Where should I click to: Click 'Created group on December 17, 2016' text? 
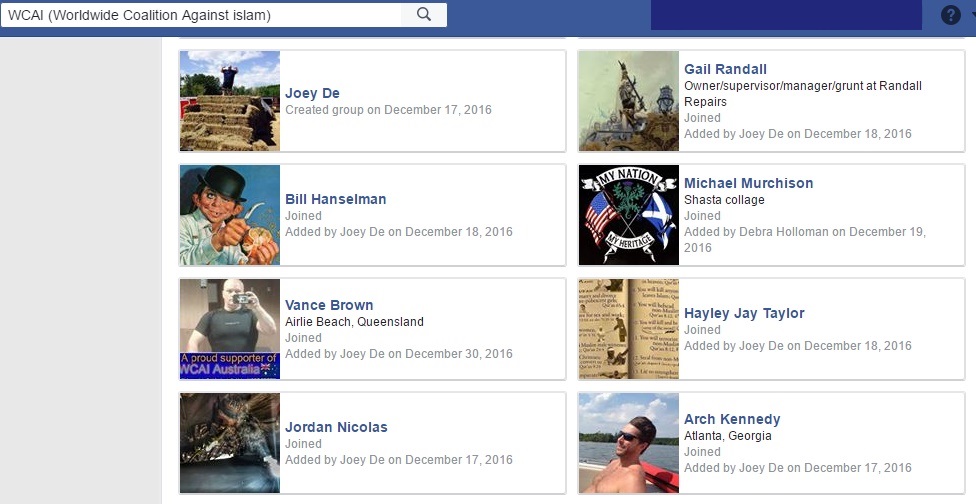click(388, 110)
